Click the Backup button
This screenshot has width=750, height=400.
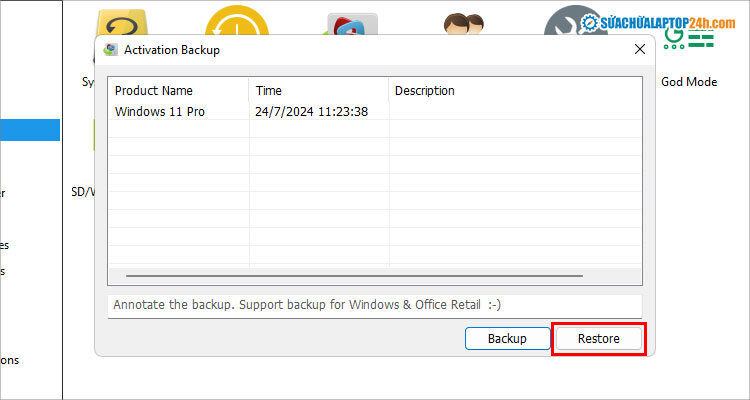[507, 339]
